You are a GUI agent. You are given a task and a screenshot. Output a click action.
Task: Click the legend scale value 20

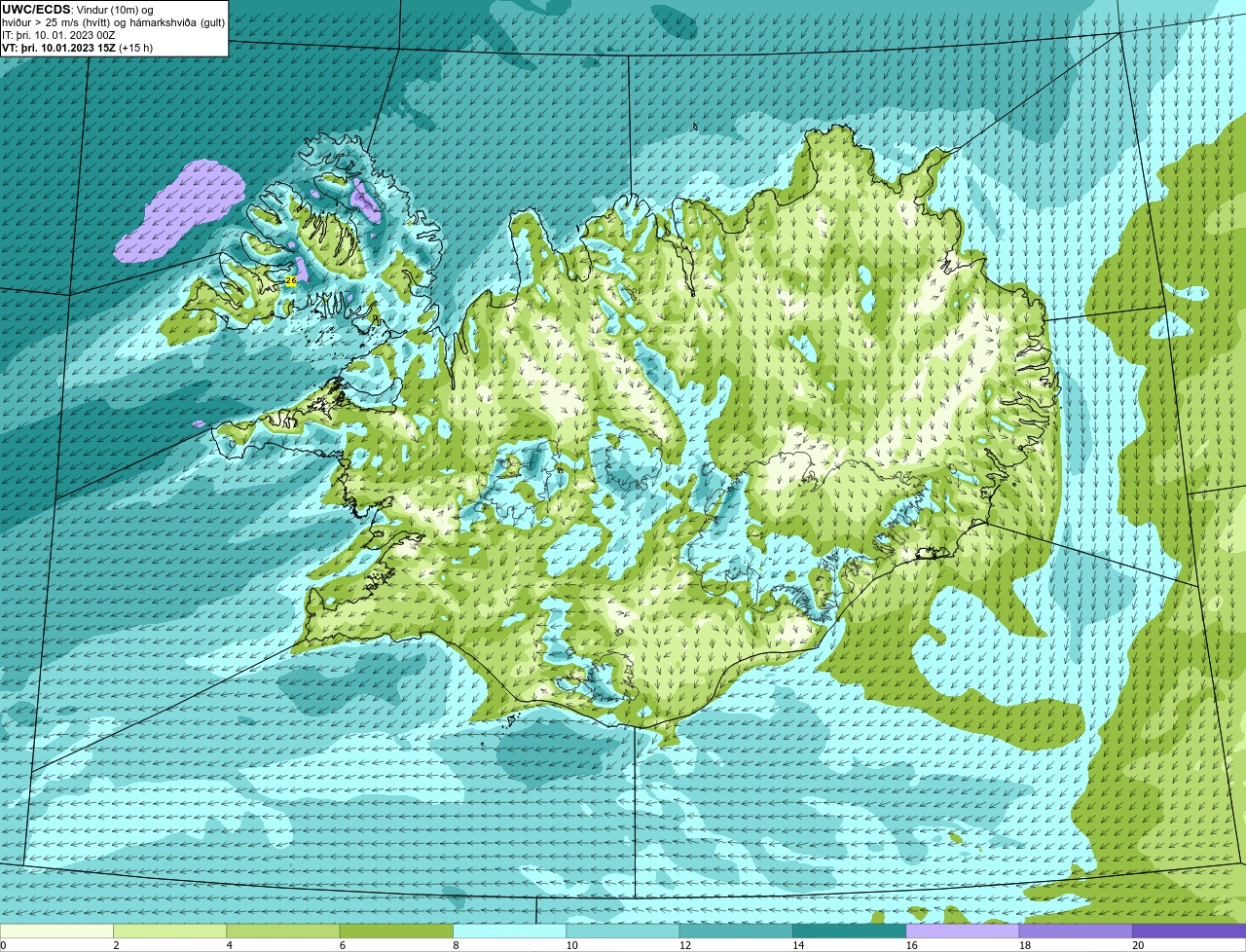tap(1138, 945)
